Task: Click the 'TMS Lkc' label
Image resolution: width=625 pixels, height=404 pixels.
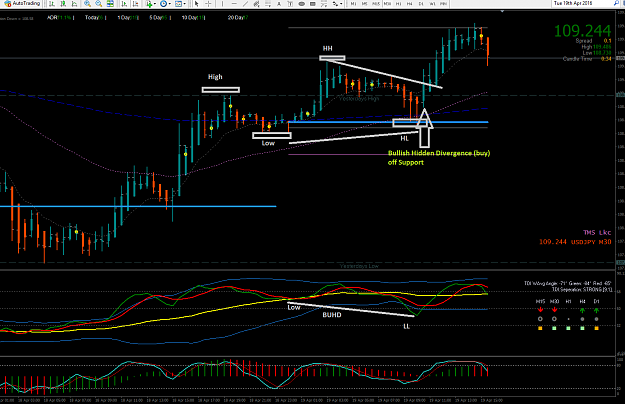Action: 597,232
